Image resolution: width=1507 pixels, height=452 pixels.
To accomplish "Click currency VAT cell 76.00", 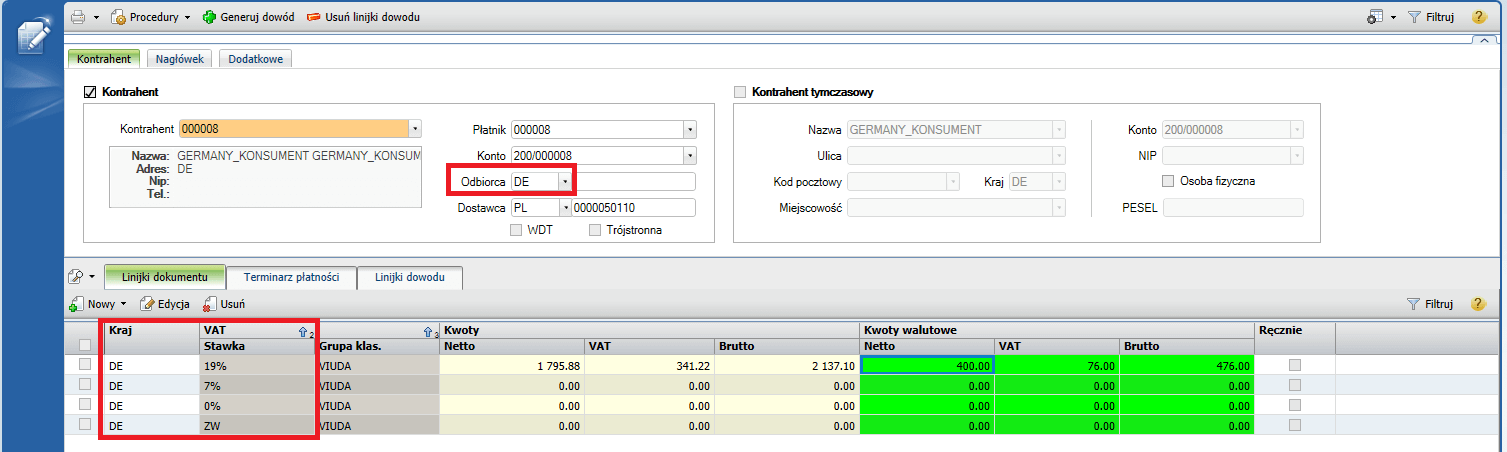I will pos(1057,366).
